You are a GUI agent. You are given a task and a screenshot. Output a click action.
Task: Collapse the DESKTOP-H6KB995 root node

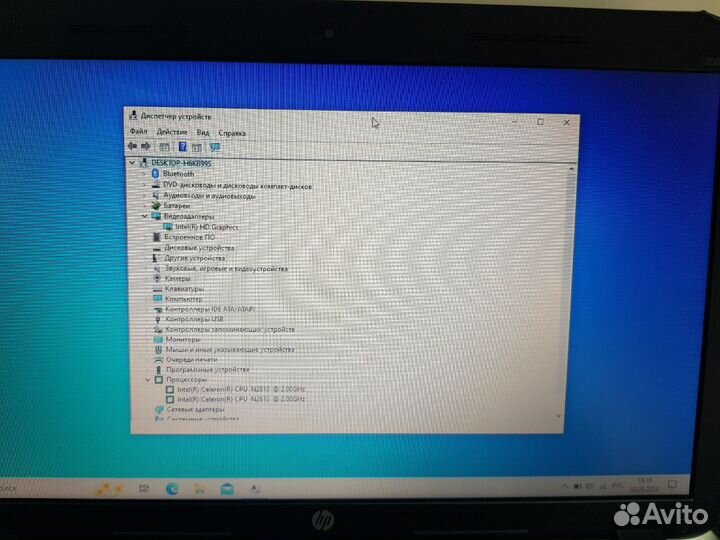coord(132,163)
